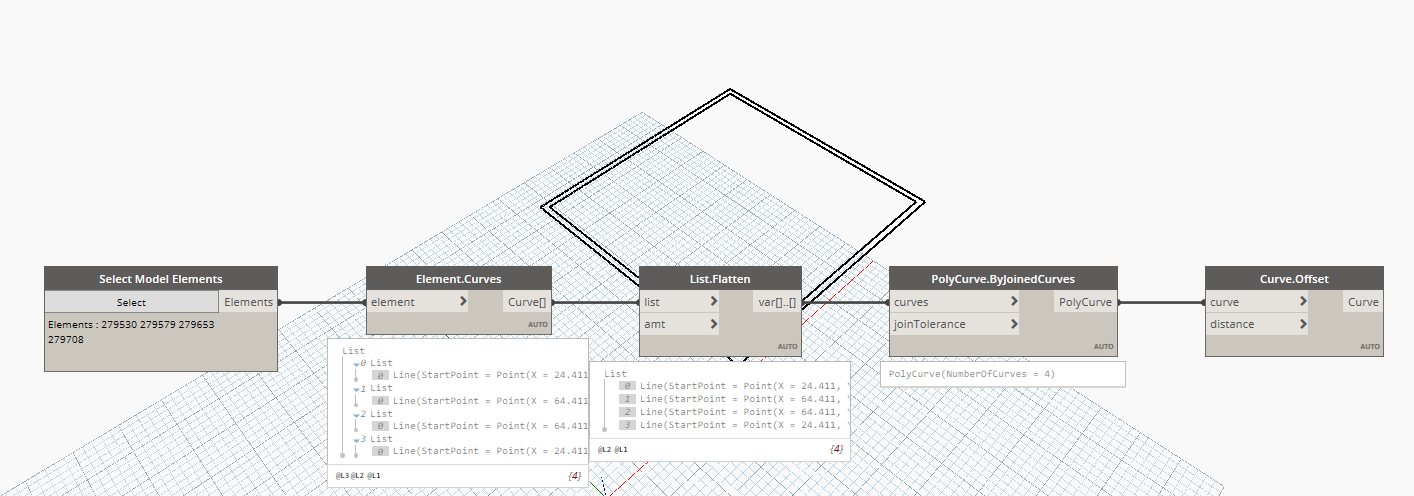Click the root List label in Element.Curves preview
Screen dimensions: 1414x496
pyautogui.click(x=354, y=351)
